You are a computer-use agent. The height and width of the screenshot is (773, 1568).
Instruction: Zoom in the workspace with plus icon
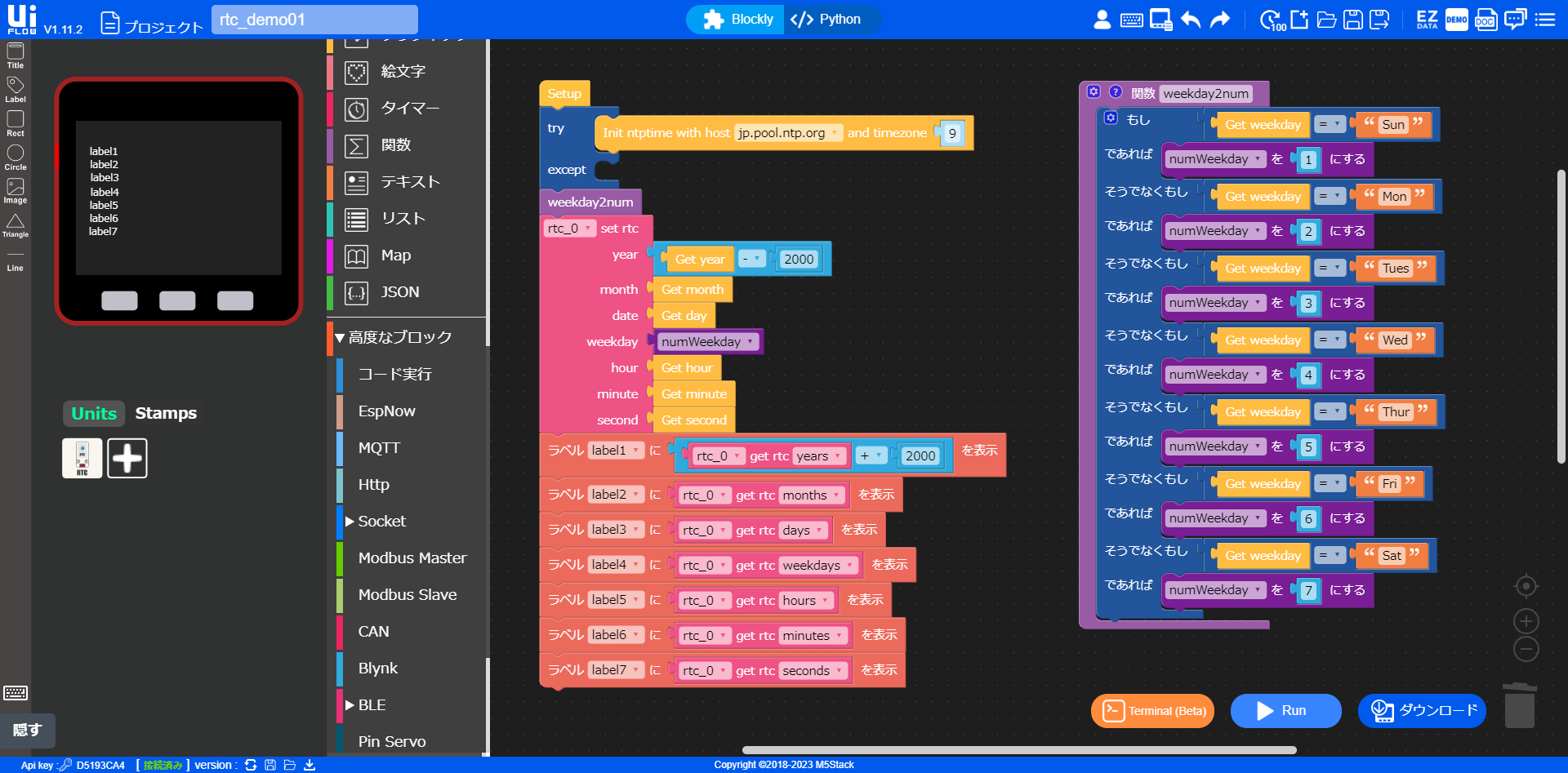[x=1526, y=621]
